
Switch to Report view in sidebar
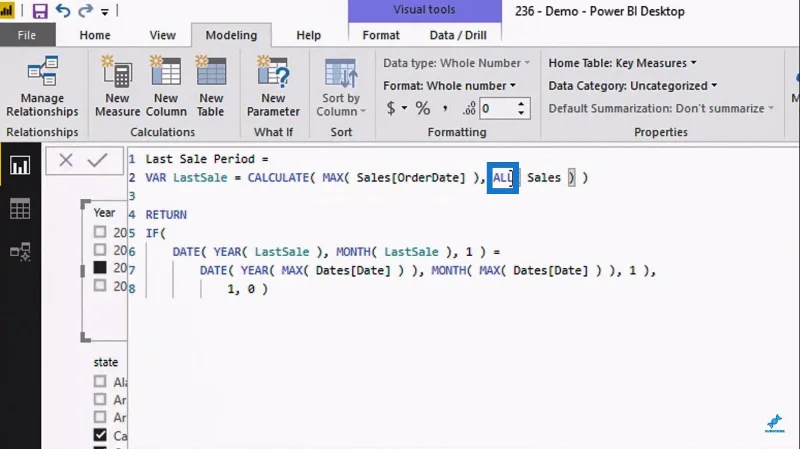click(20, 166)
